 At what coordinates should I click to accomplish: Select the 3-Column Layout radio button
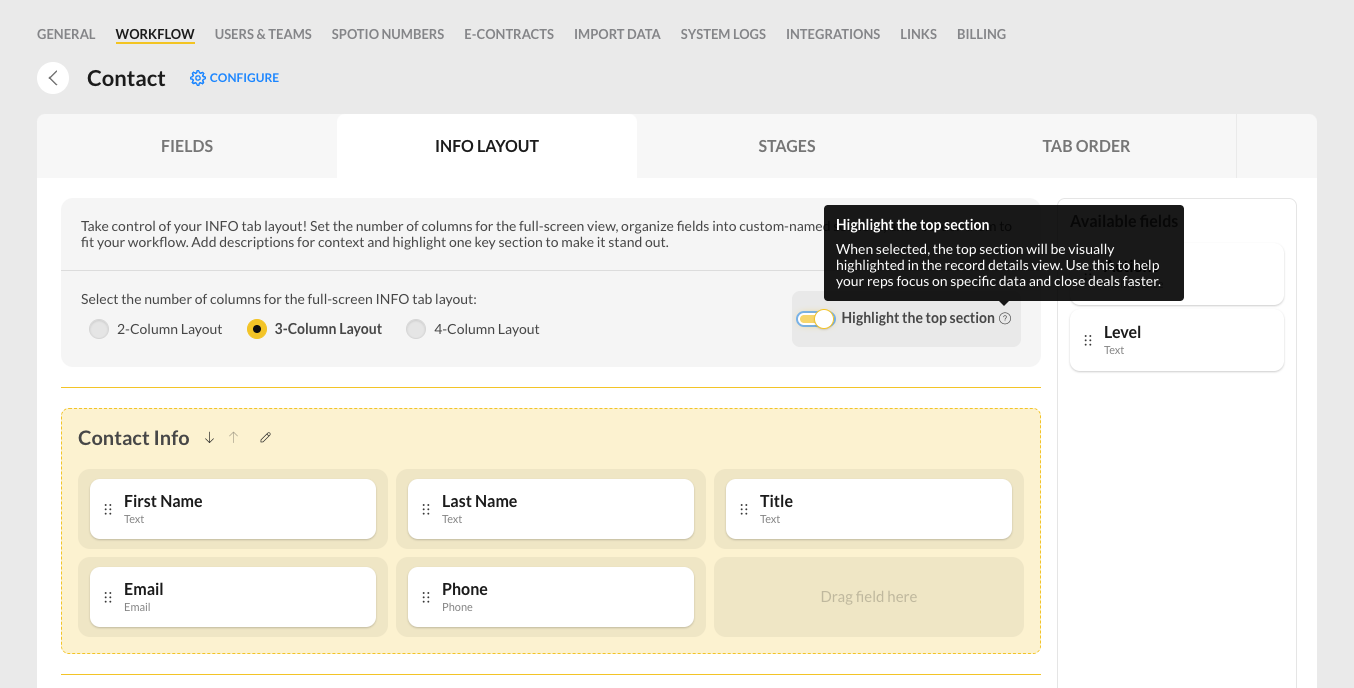pos(257,329)
